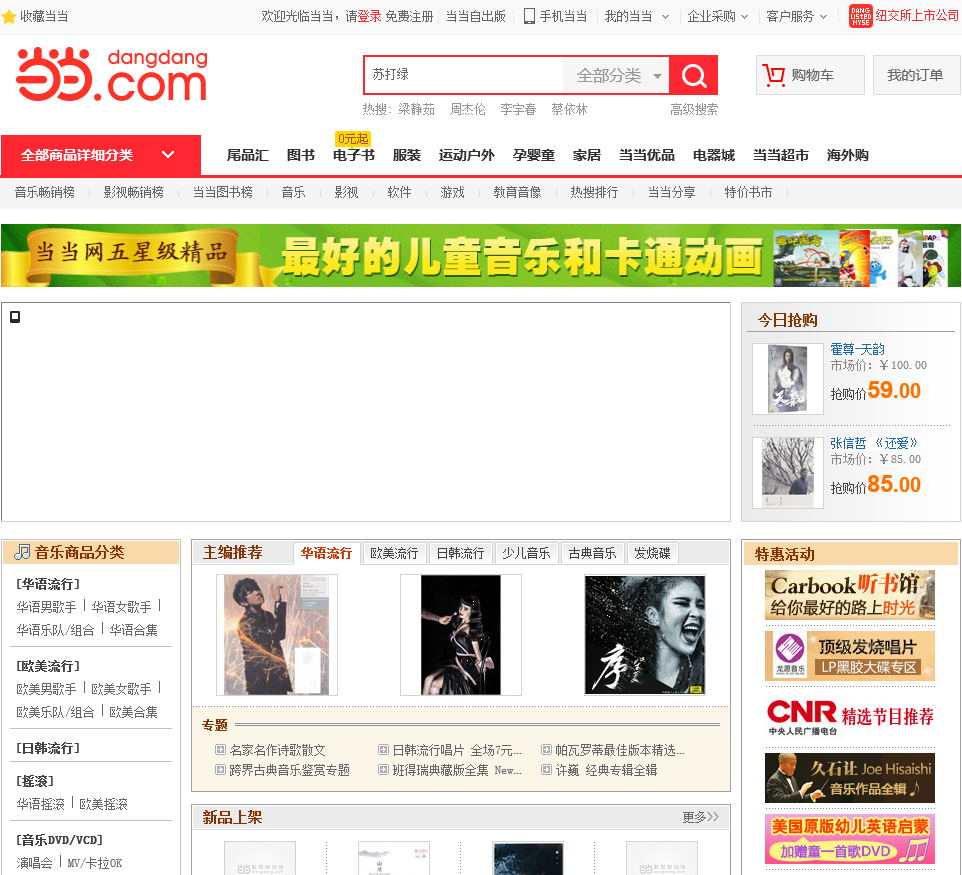Click the green children's music banner
This screenshot has height=875, width=962.
[481, 255]
